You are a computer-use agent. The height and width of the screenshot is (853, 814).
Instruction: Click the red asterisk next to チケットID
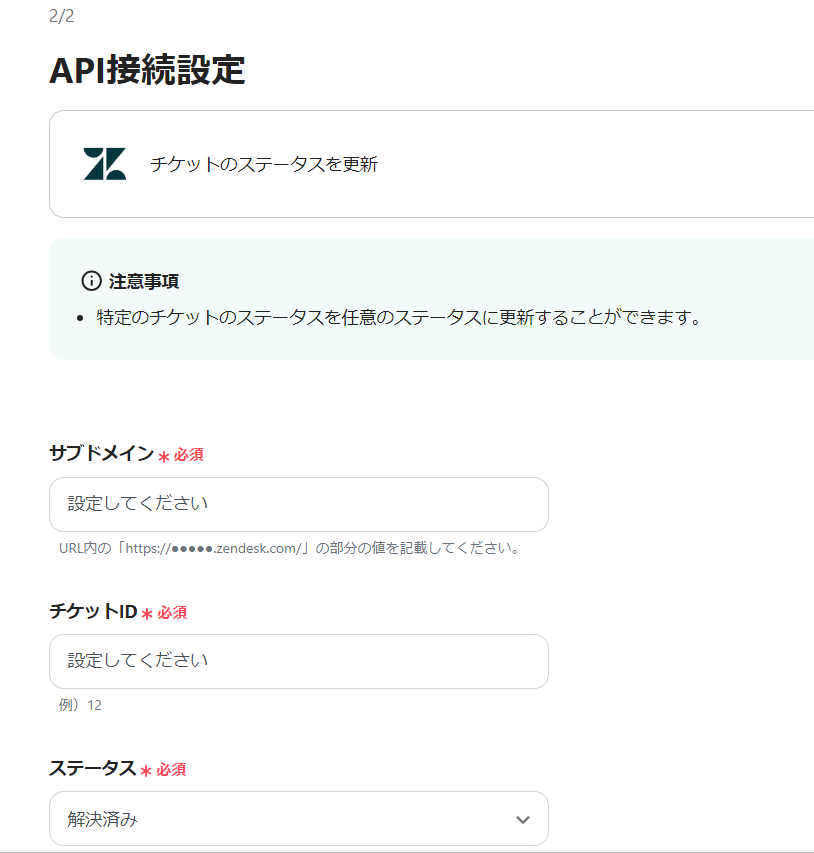tap(147, 613)
